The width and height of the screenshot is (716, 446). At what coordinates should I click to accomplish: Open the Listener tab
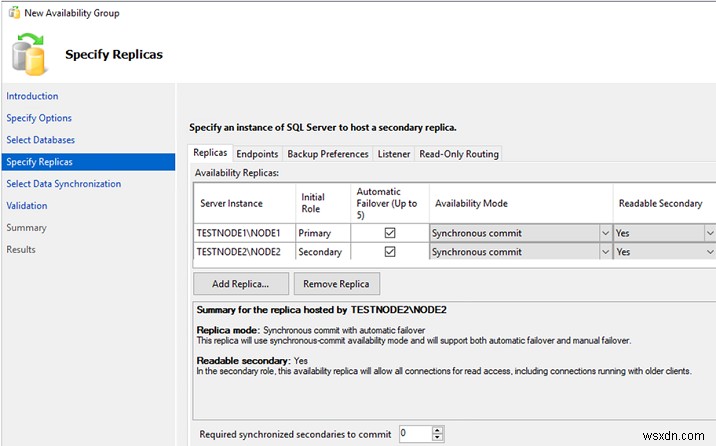click(394, 154)
